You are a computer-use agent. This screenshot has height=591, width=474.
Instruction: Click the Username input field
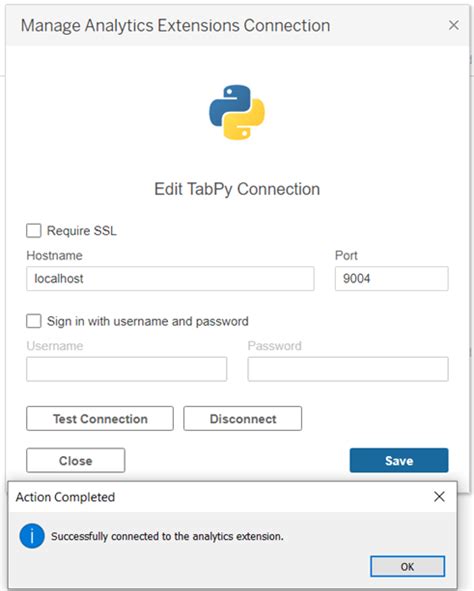point(127,369)
